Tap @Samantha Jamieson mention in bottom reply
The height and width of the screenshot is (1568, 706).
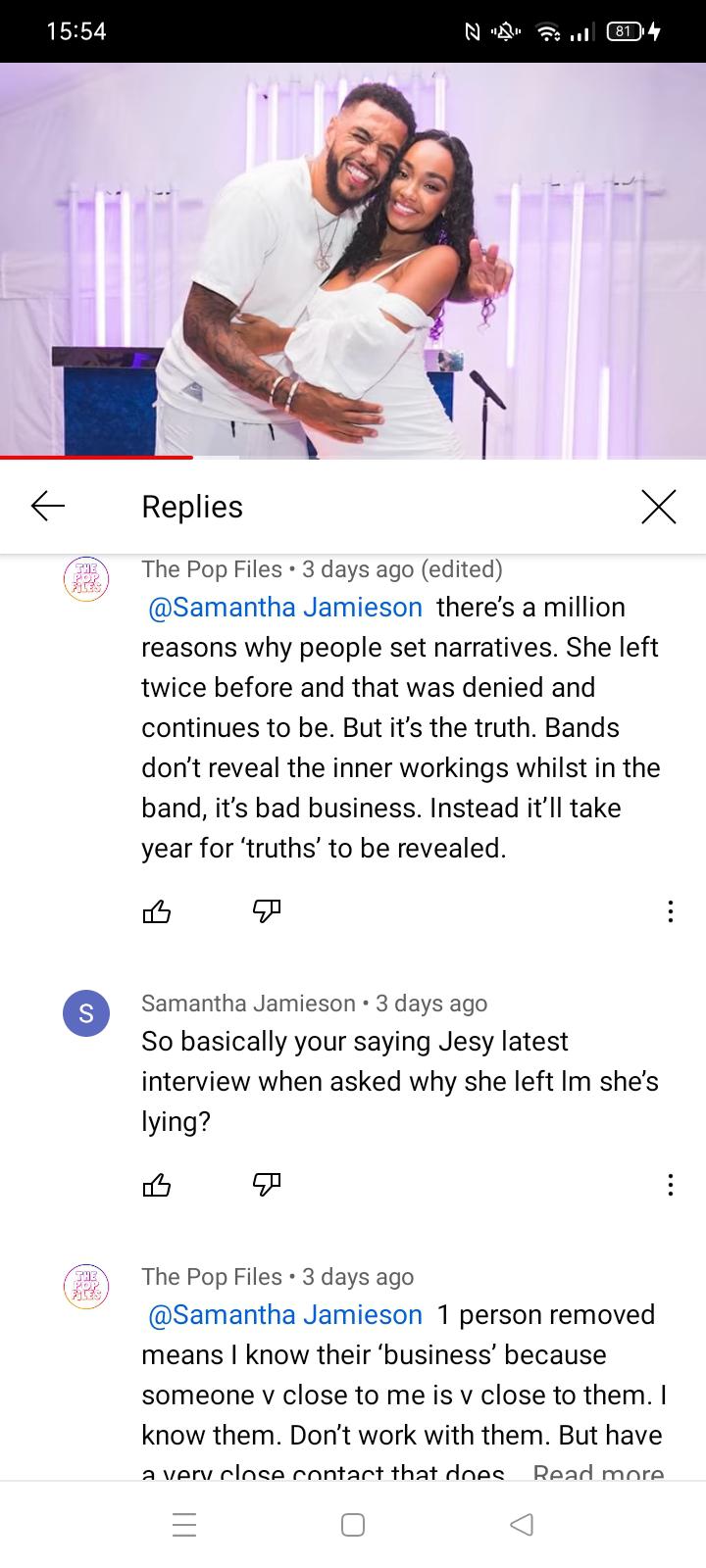(x=284, y=1315)
